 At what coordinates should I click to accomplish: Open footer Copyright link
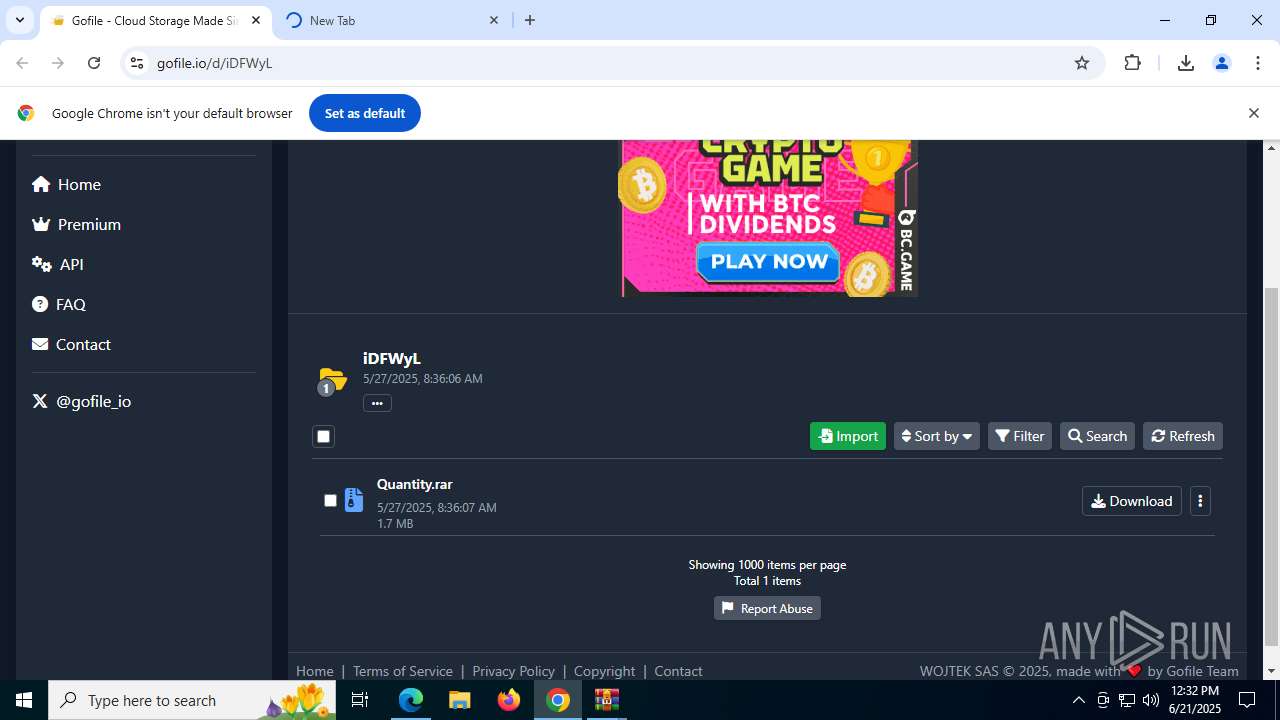point(605,671)
